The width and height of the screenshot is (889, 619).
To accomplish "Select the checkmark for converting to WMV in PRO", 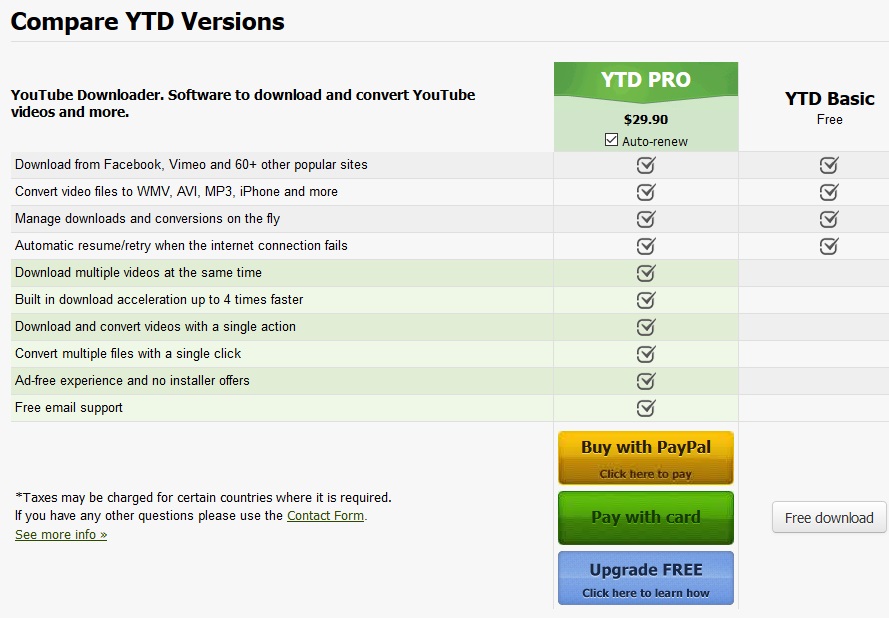I will tap(645, 191).
